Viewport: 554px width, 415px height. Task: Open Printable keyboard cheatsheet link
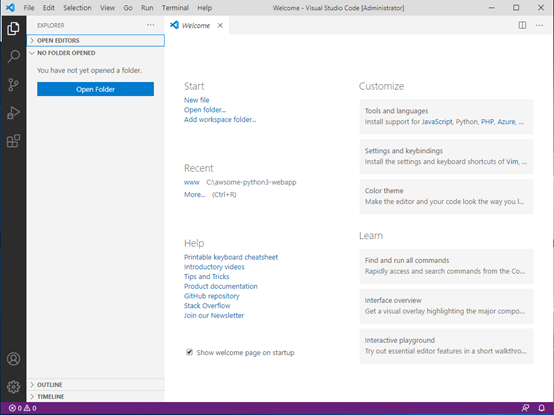pos(231,257)
